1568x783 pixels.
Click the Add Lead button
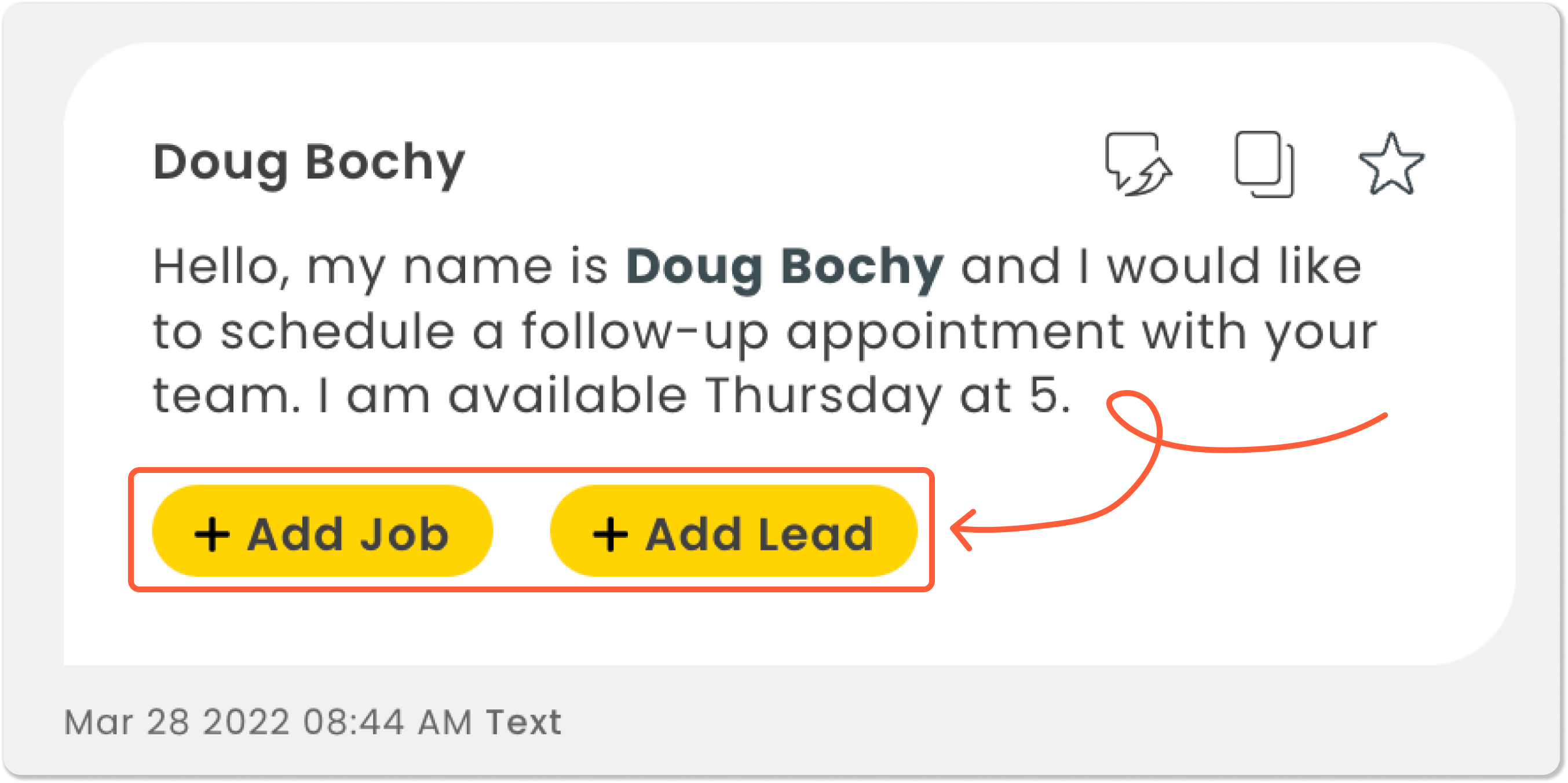pyautogui.click(x=733, y=530)
